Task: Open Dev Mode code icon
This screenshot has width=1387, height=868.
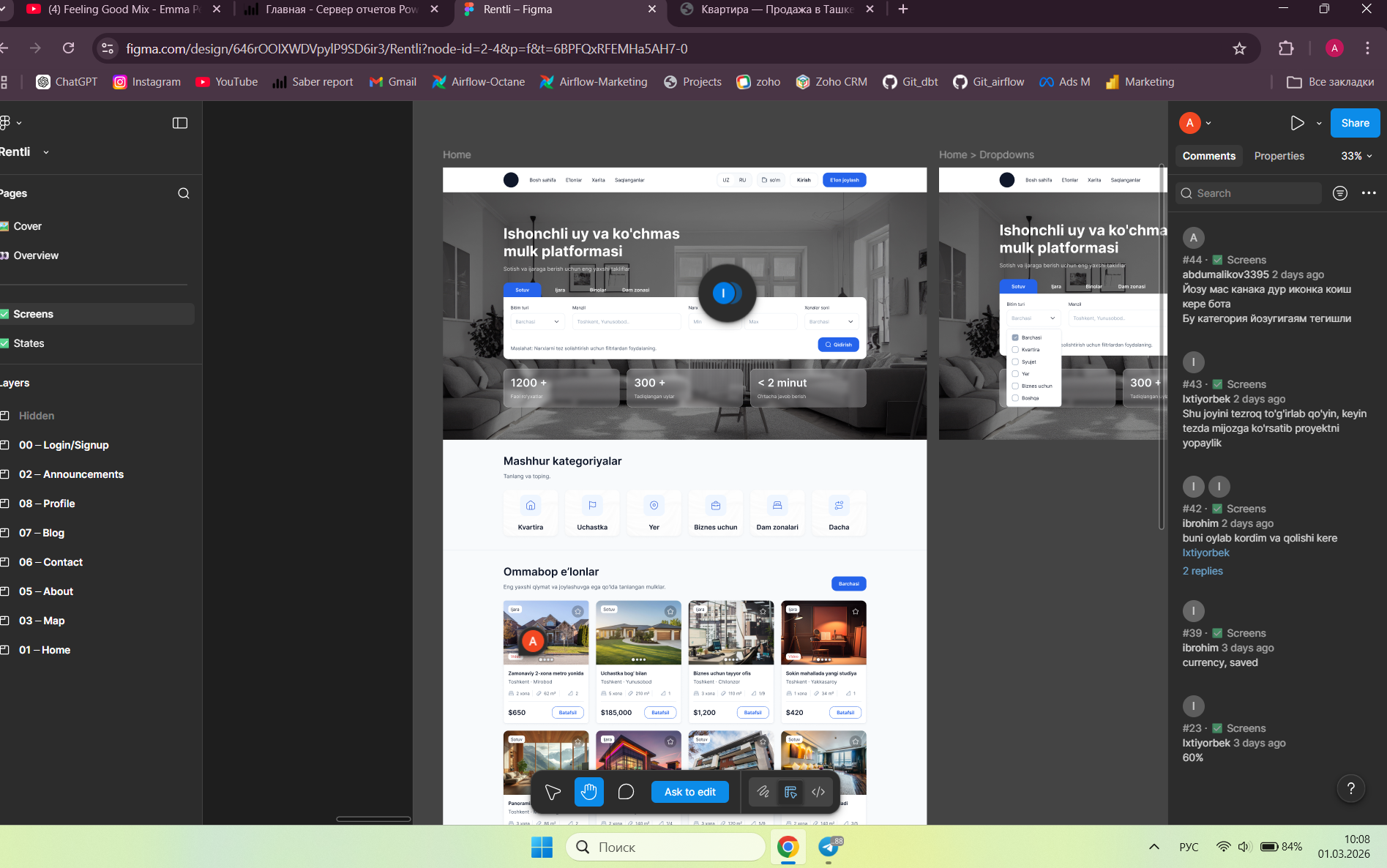Action: coord(818,792)
